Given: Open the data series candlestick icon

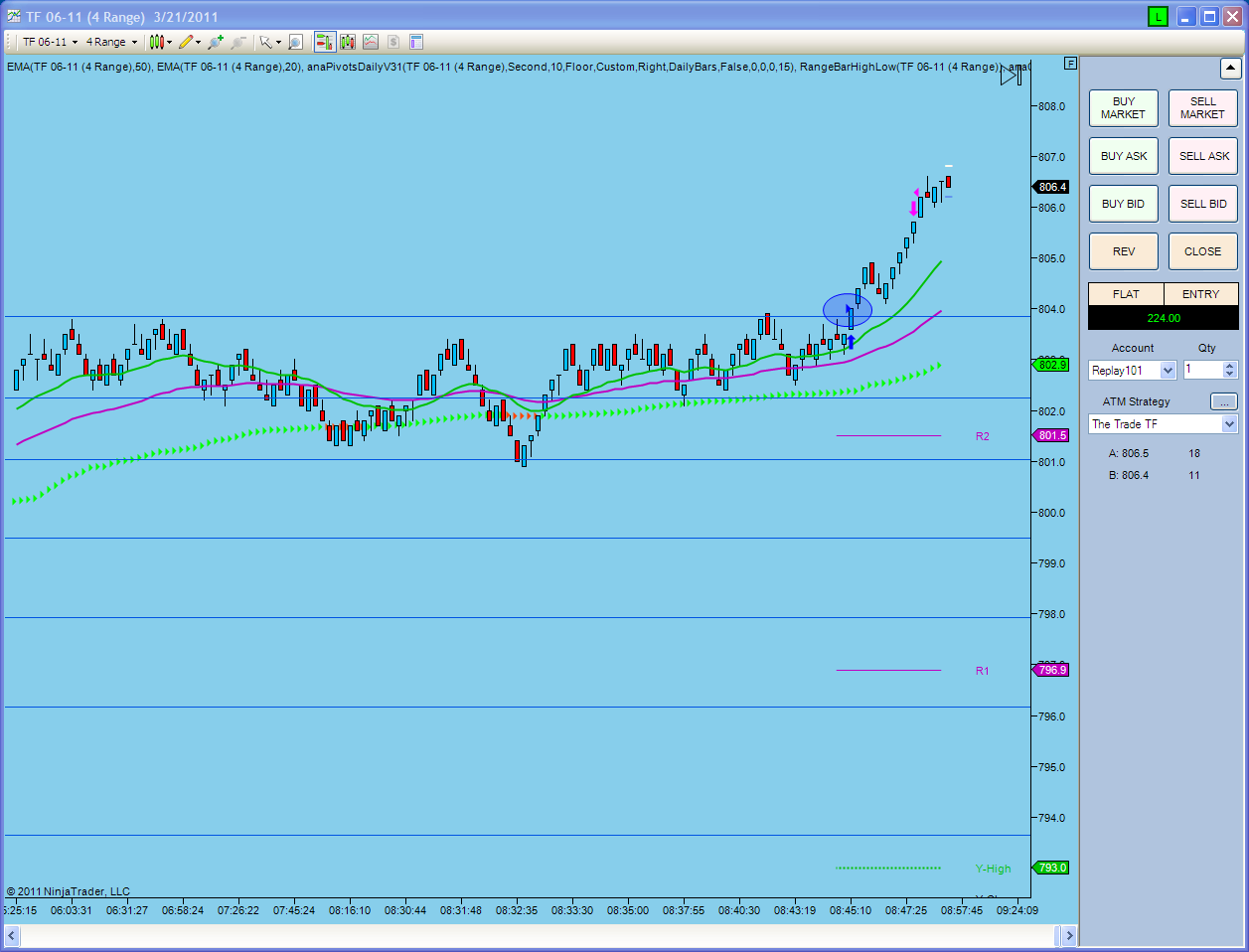Looking at the screenshot, I should click(348, 42).
